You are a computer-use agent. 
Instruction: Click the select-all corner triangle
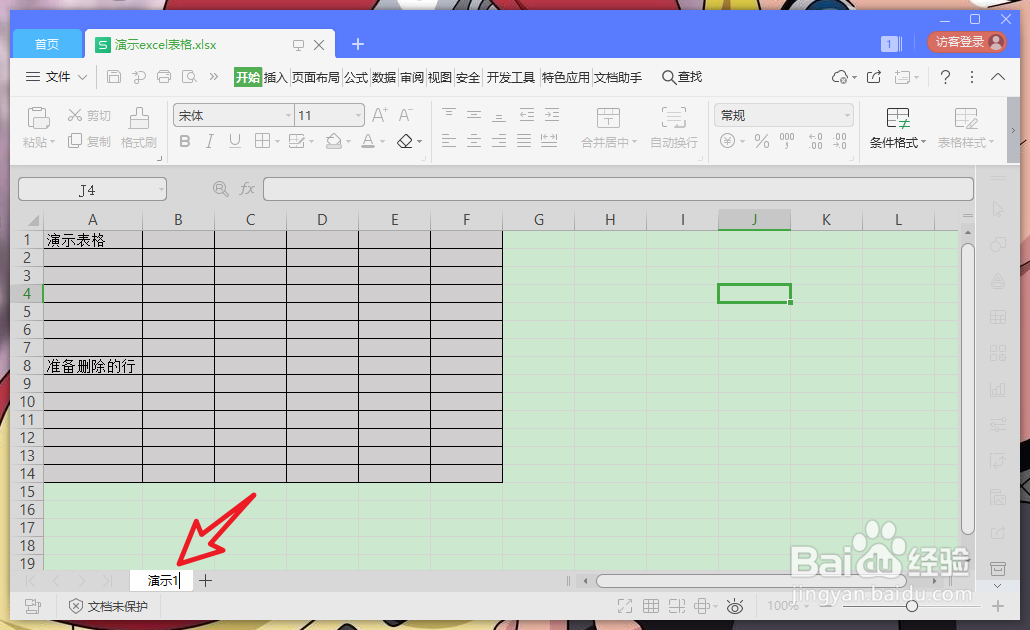[x=32, y=220]
